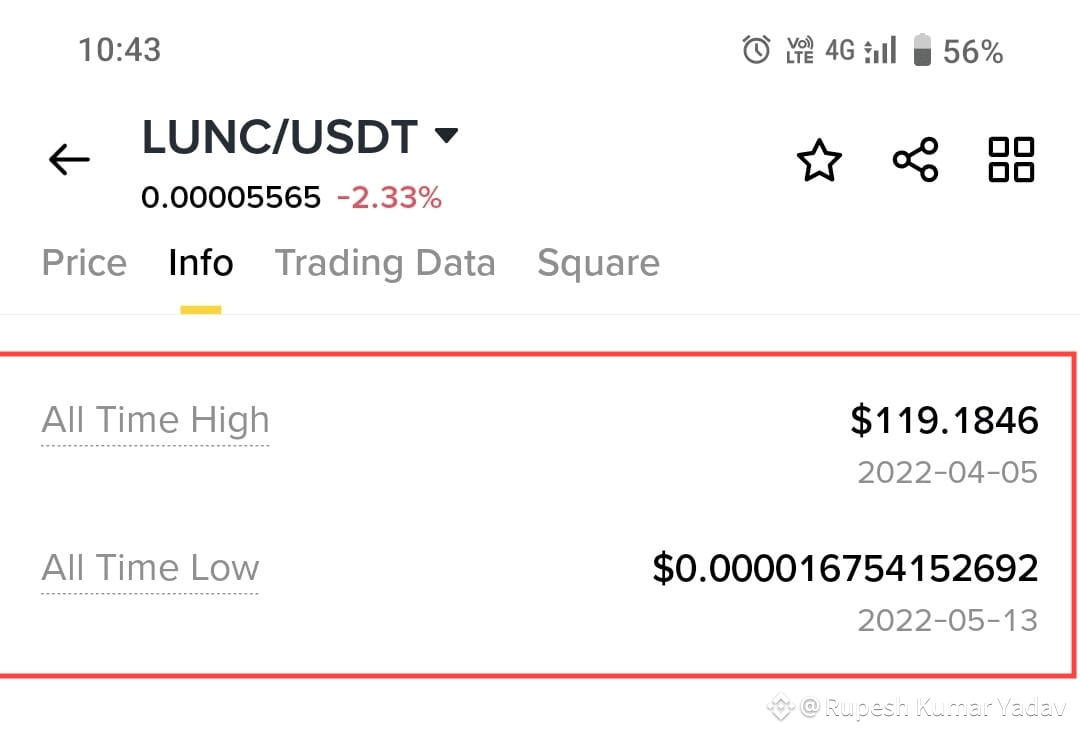Tap the alarm clock status icon
The image size is (1080, 732).
click(756, 50)
